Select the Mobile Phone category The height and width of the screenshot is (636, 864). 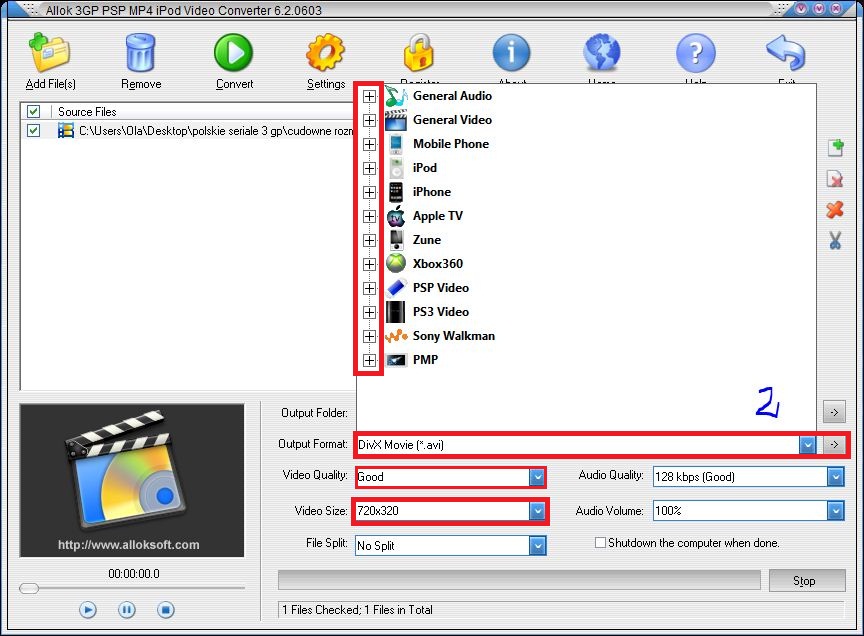(451, 144)
